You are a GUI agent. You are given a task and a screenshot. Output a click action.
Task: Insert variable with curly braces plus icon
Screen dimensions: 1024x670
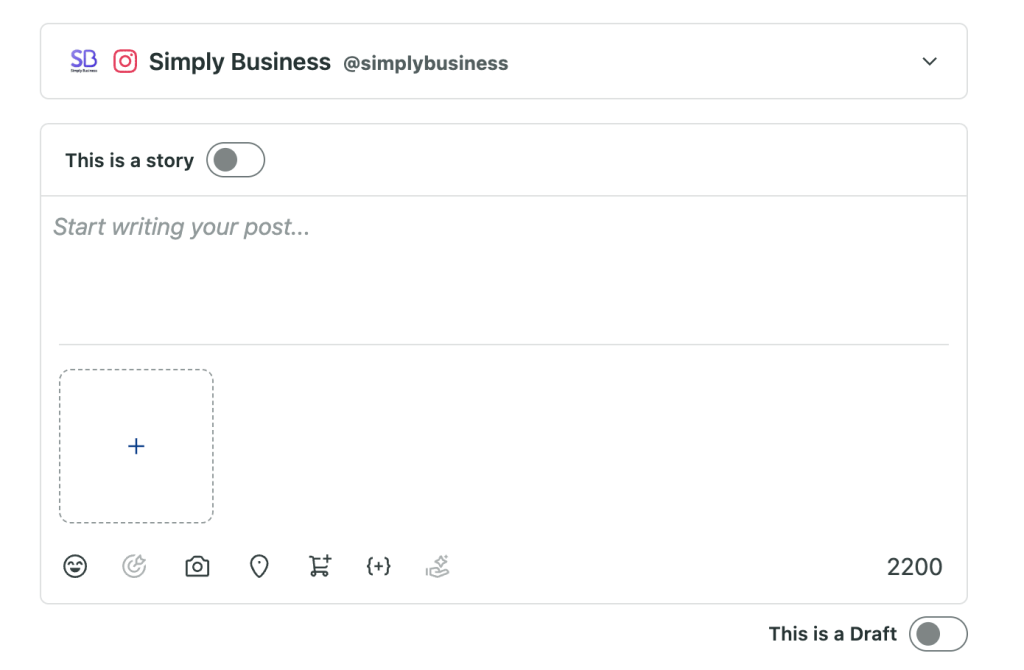(379, 566)
